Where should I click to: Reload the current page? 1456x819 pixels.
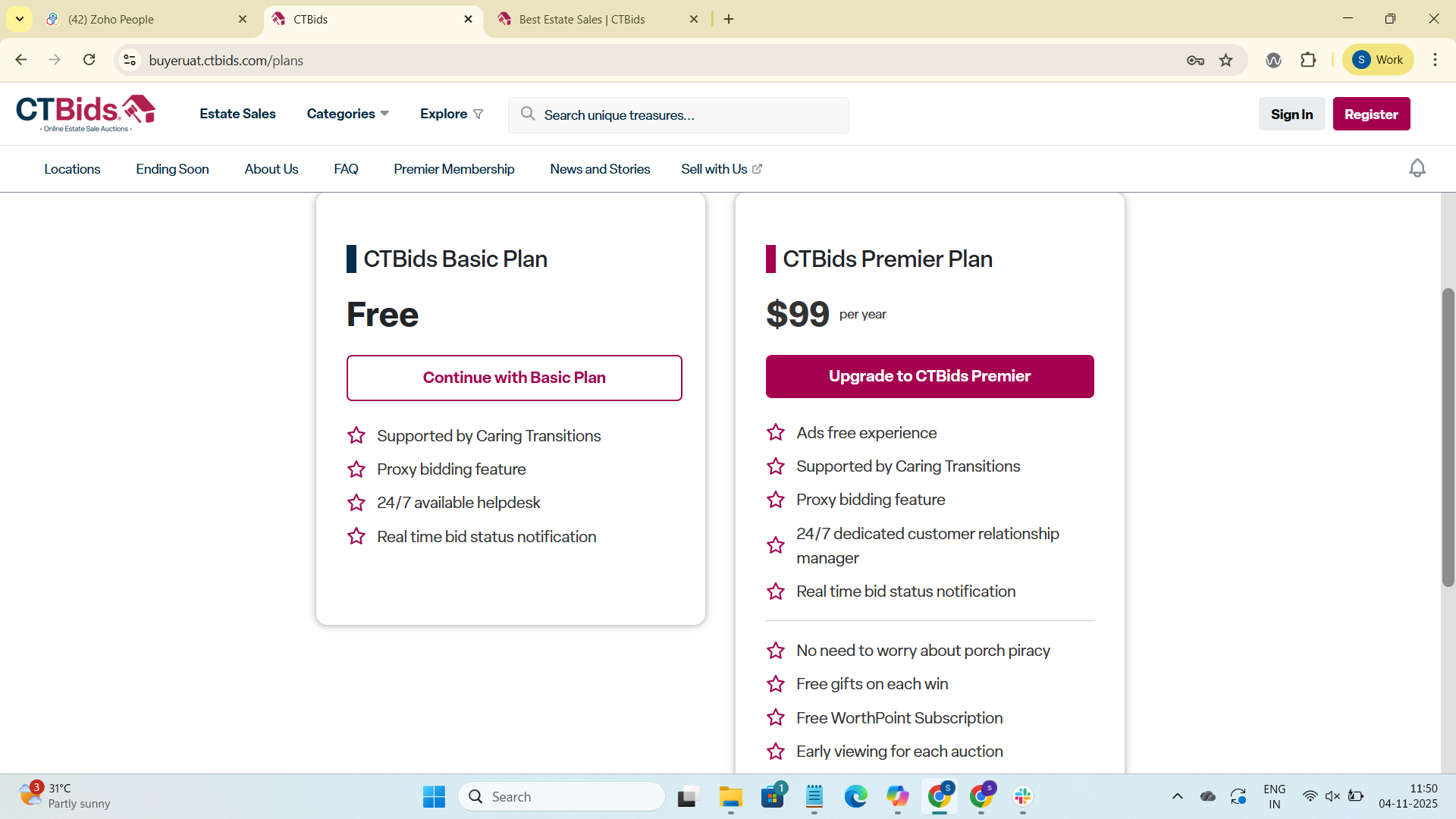89,60
